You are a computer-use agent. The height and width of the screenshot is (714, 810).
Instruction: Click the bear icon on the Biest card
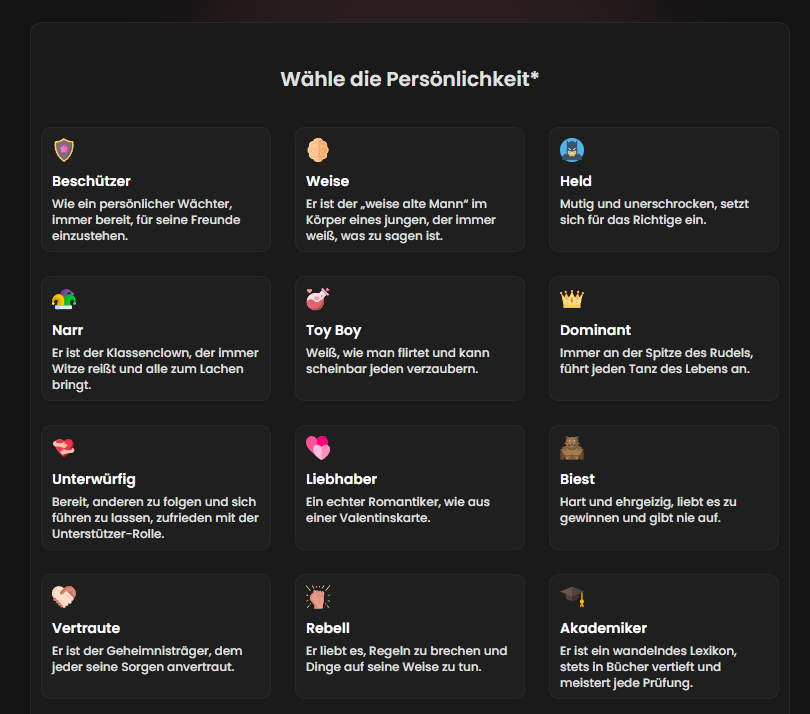pos(572,448)
